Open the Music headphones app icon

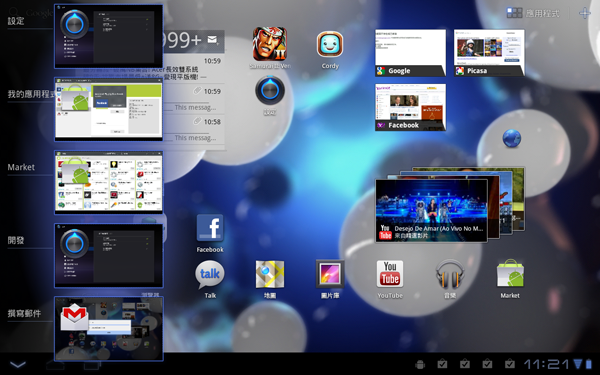[x=450, y=274]
